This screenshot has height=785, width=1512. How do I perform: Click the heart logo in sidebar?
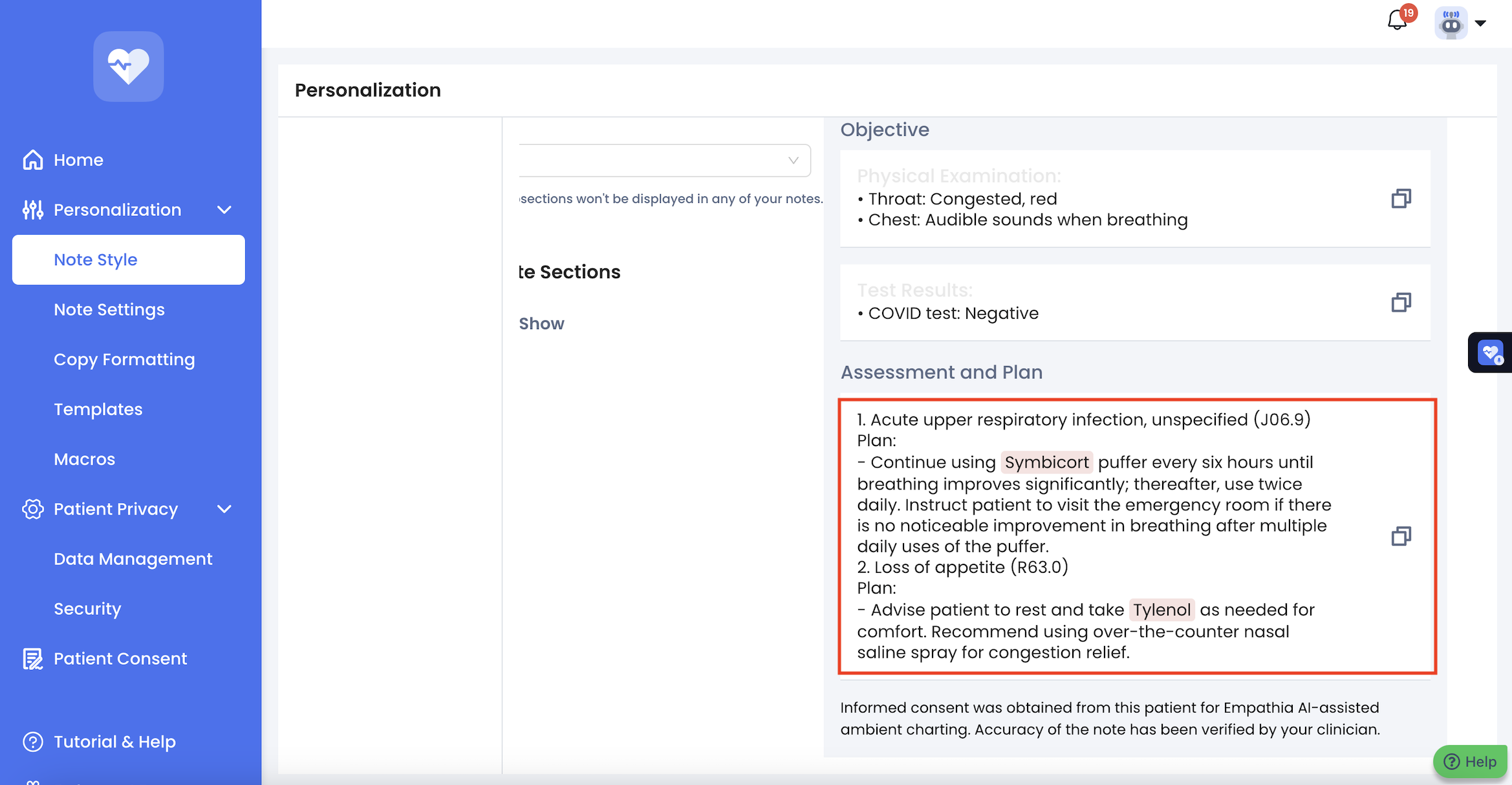[128, 66]
